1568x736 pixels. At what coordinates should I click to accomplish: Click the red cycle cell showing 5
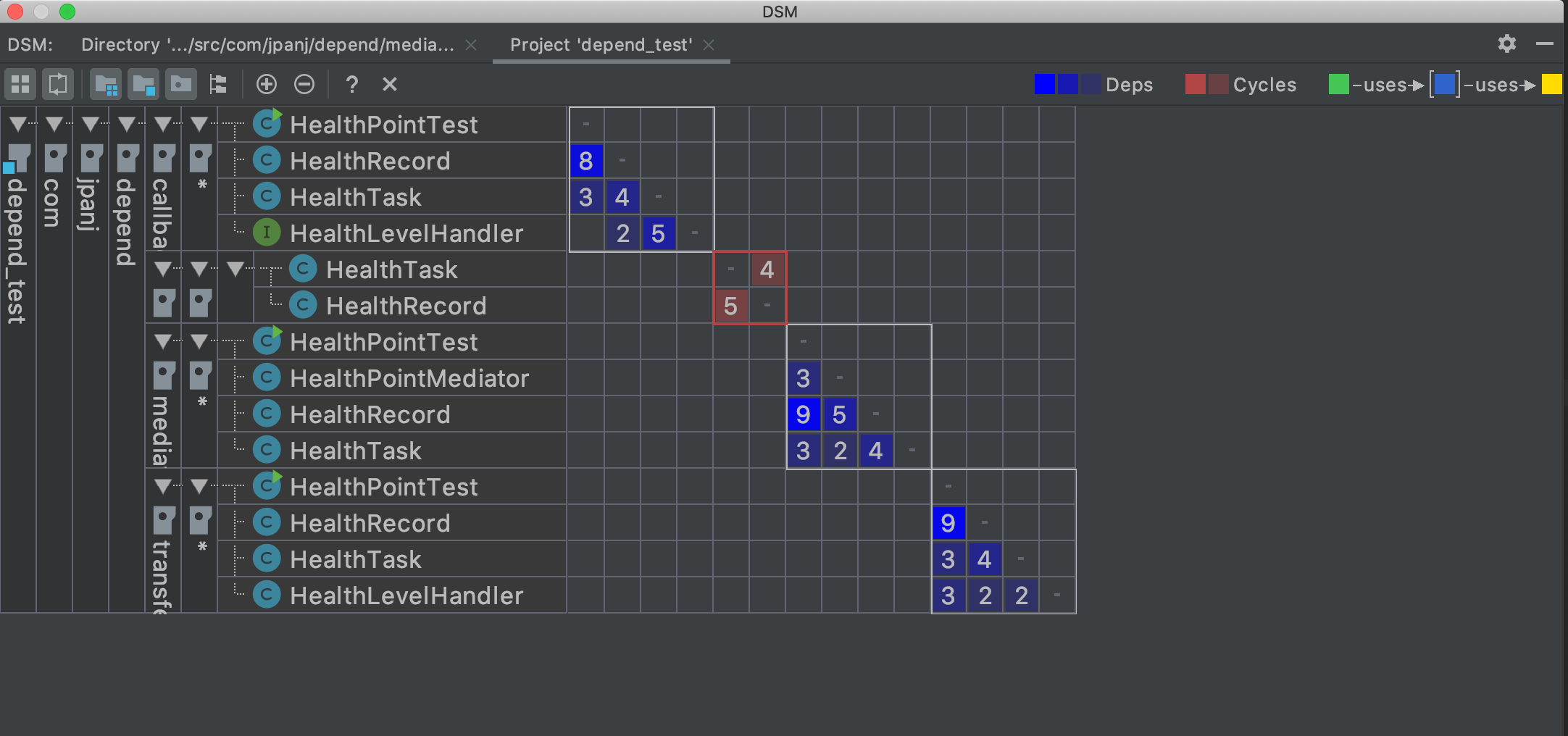(731, 306)
